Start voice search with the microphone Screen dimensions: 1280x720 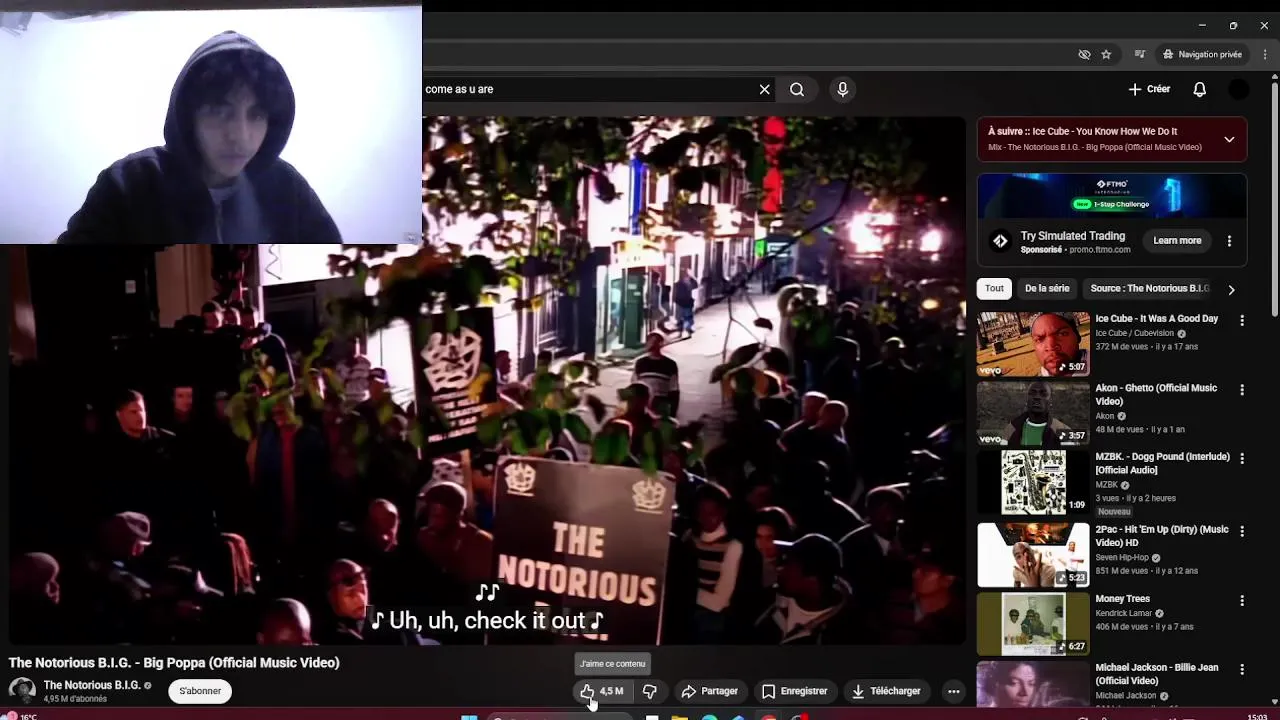843,89
